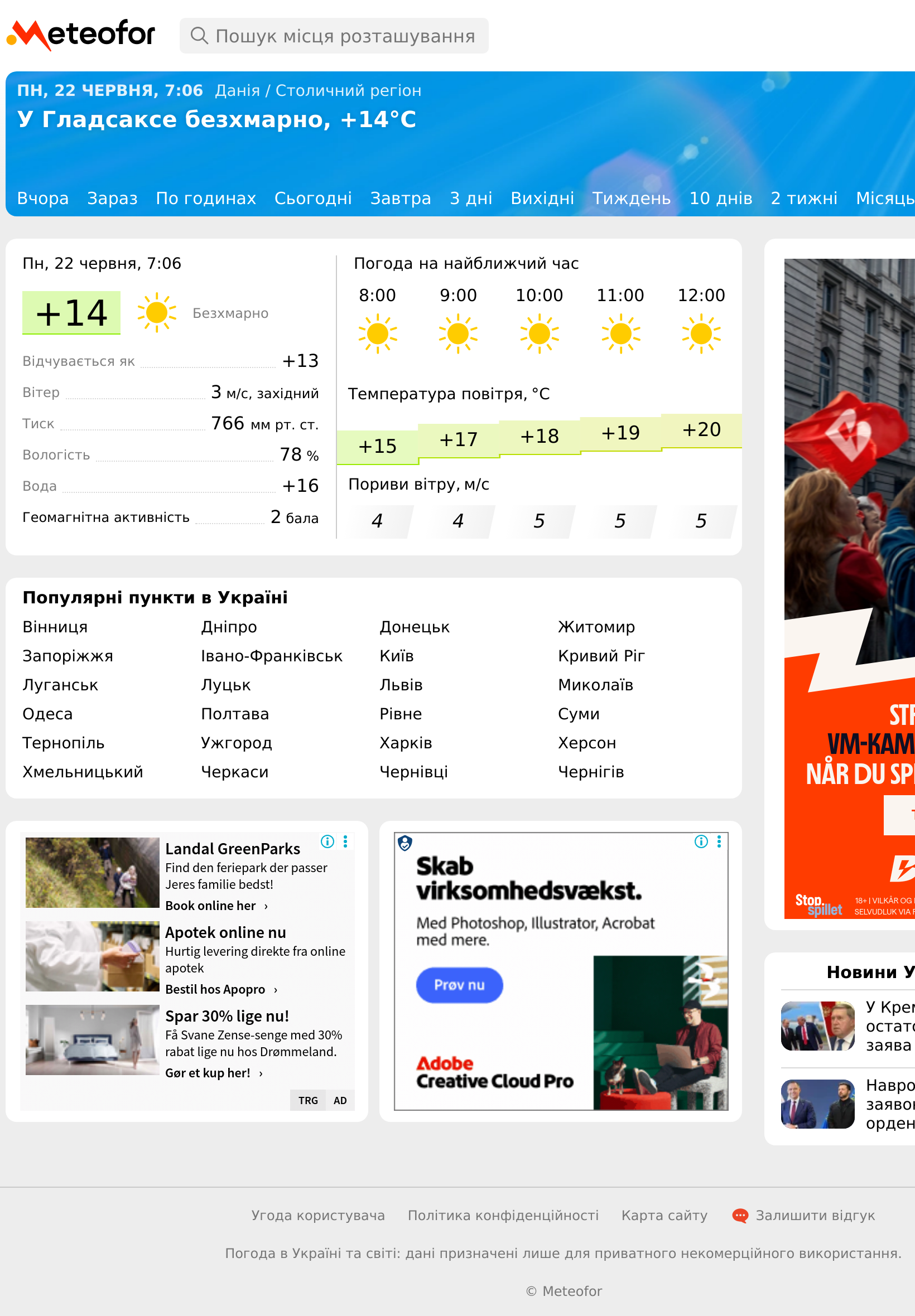Click the Bestil hos Apopro ad link
The width and height of the screenshot is (915, 1316).
pos(221,989)
